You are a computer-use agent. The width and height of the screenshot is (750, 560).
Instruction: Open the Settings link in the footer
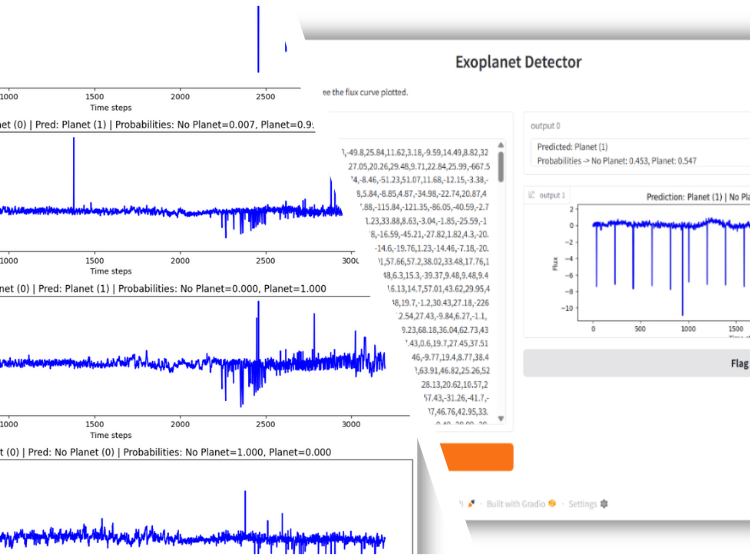coord(582,504)
